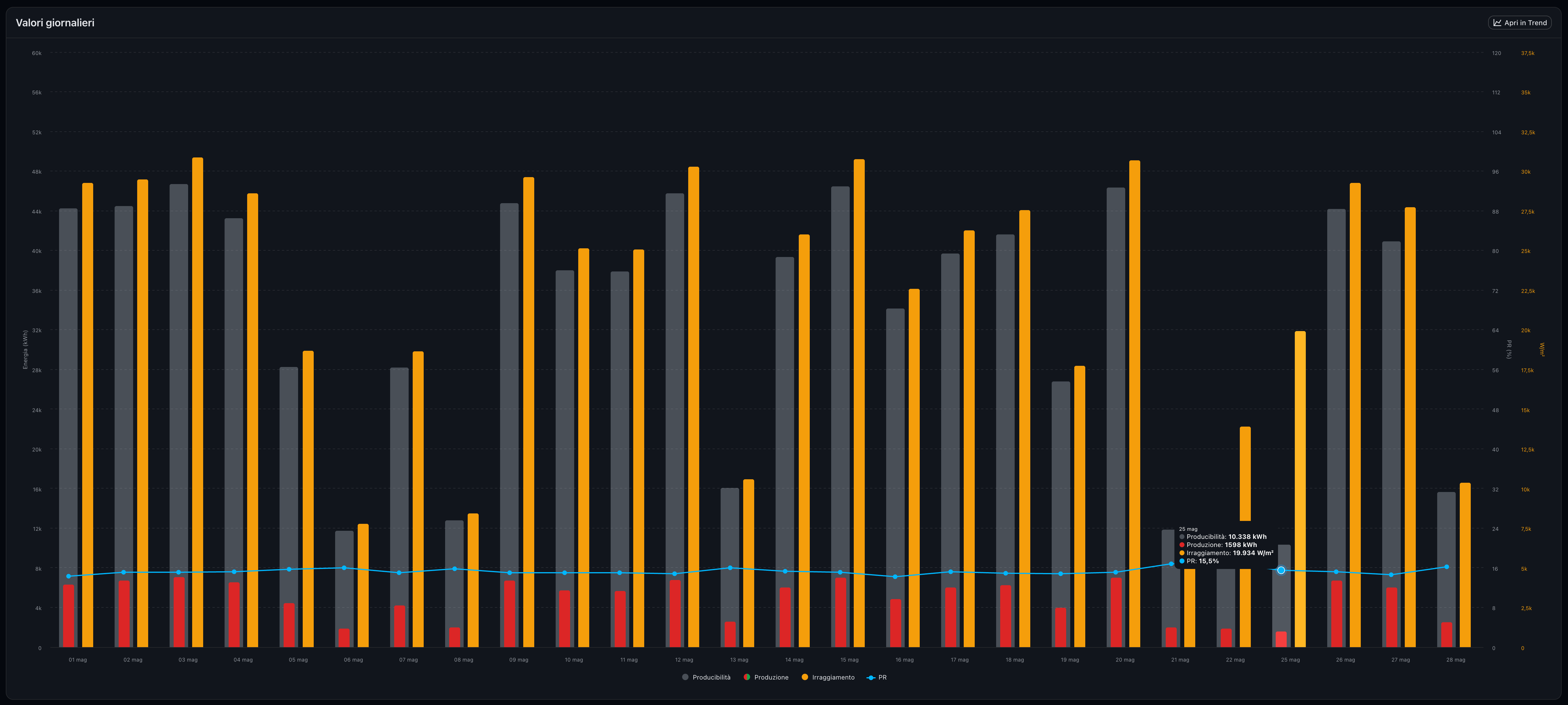Click the Energia (kWh) axis title

click(x=25, y=349)
